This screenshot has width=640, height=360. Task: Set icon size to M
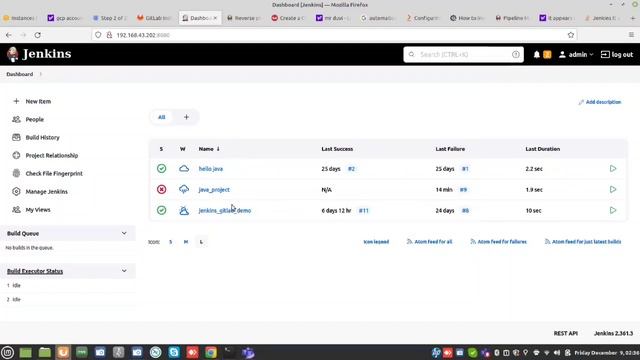(x=186, y=242)
